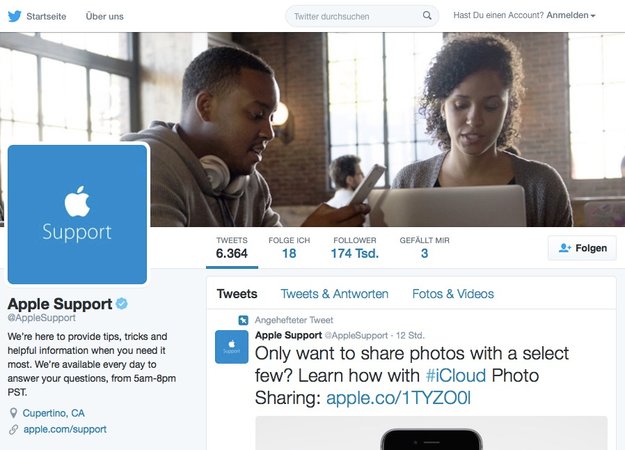
Task: Focus the Twitter durchsuchen search field
Action: 362,16
